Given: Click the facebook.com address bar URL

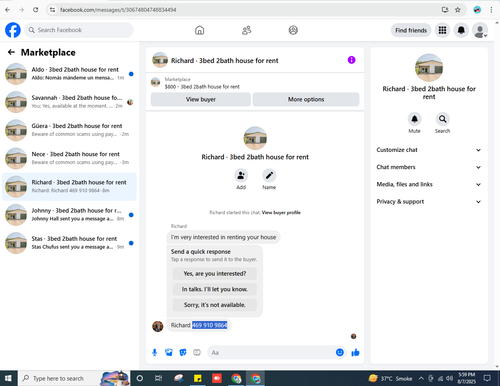Looking at the screenshot, I should coord(118,10).
